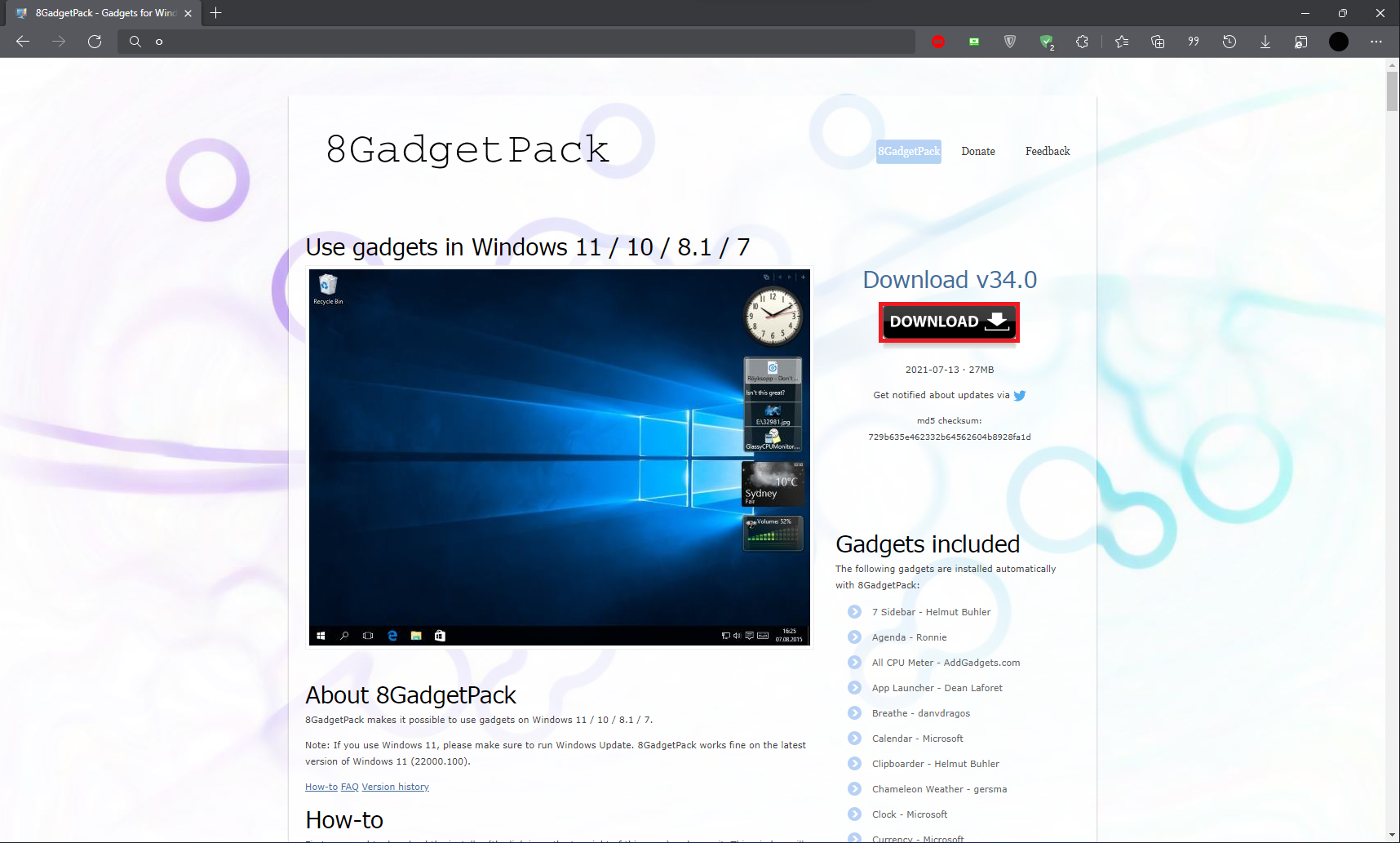Open the FAQ link
Image resolution: width=1400 pixels, height=843 pixels.
[350, 787]
